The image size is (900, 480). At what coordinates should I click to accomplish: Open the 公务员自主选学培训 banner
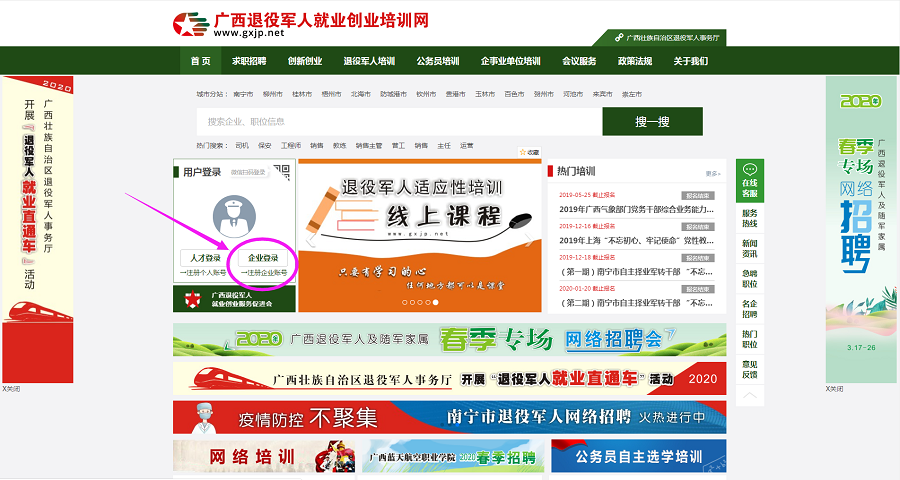639,456
